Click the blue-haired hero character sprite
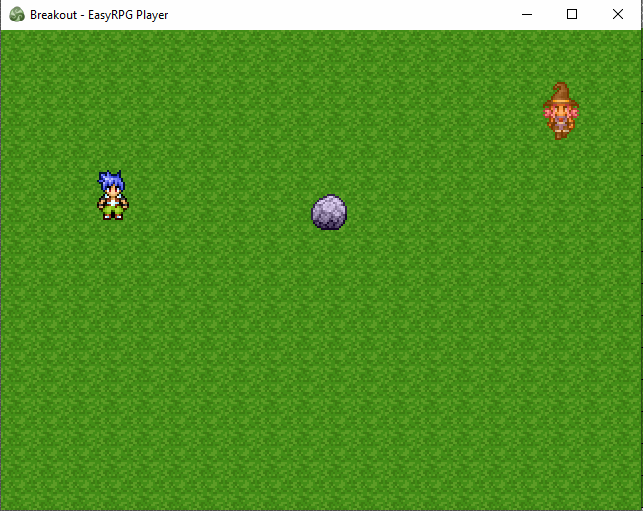The image size is (643, 511). [113, 195]
